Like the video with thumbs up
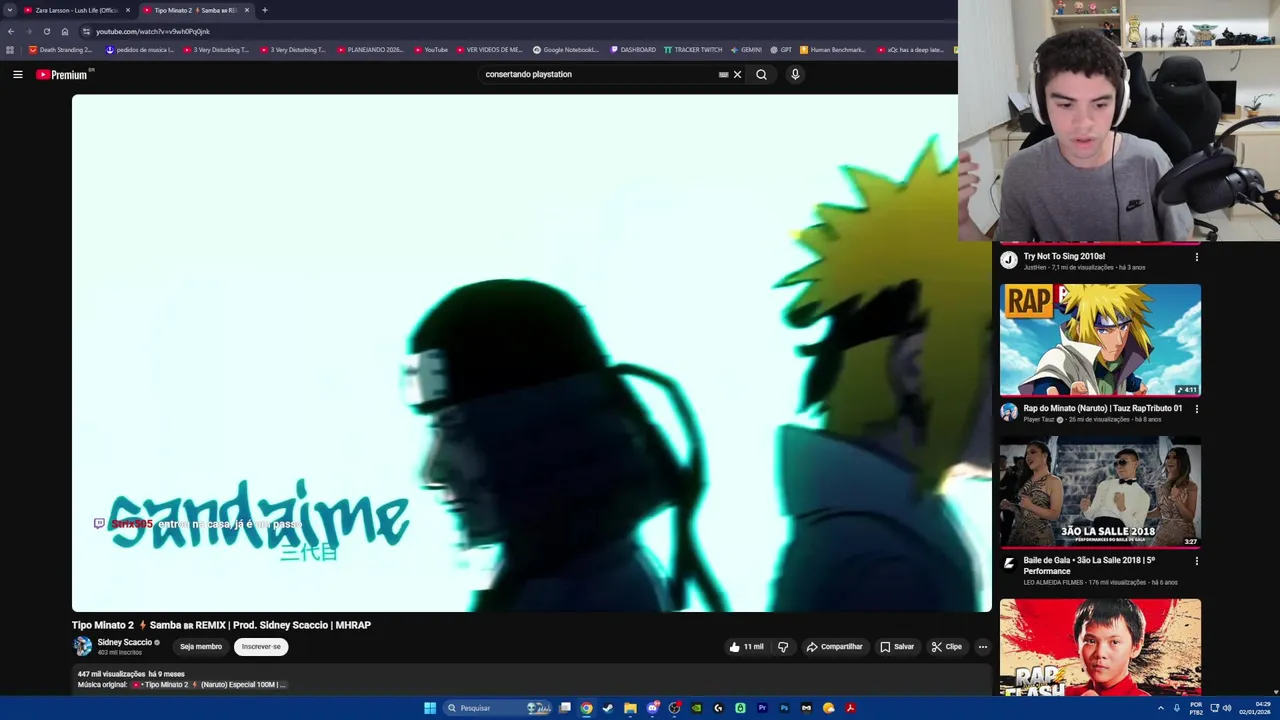This screenshot has height=720, width=1280. tap(747, 647)
